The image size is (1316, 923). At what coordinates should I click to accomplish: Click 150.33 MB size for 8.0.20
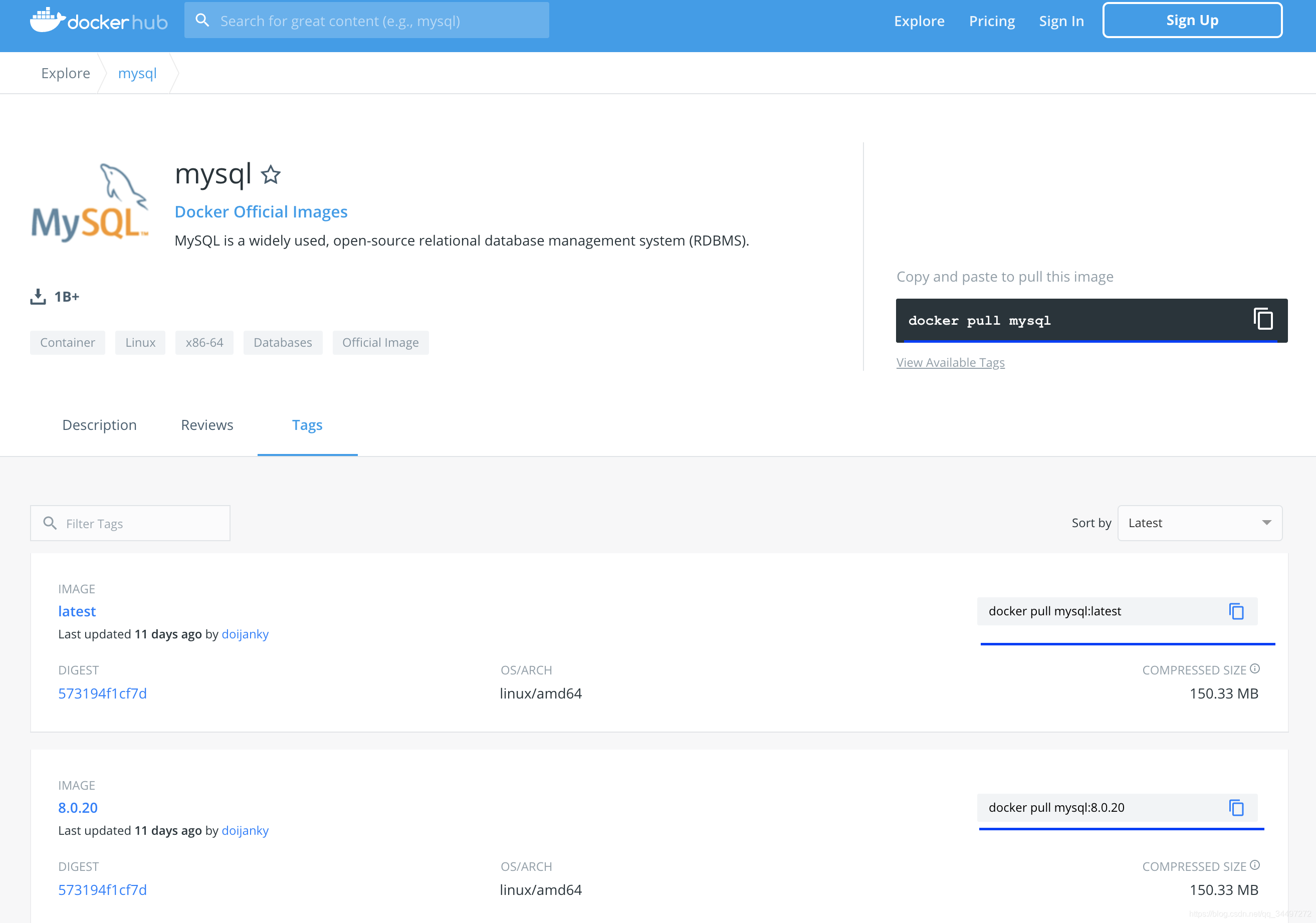click(x=1224, y=890)
